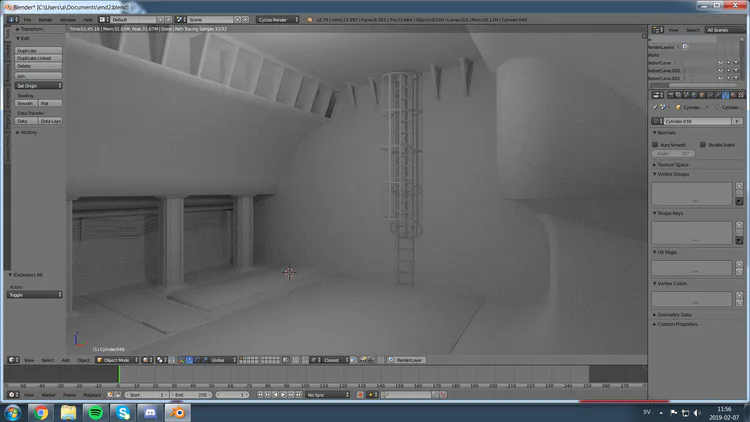Image resolution: width=750 pixels, height=422 pixels.
Task: Toggle the snap magnet icon
Action: pyautogui.click(x=306, y=360)
